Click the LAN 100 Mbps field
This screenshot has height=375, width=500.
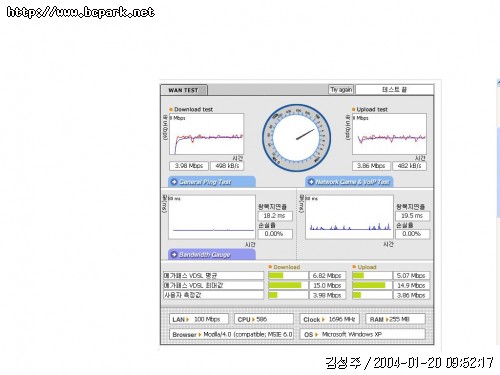point(199,319)
